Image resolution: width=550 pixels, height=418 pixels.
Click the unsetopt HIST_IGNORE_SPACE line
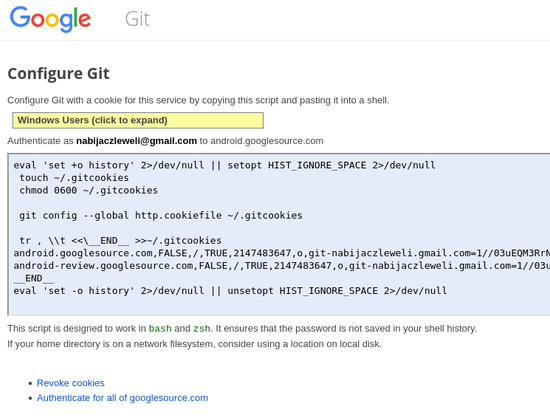[230, 291]
